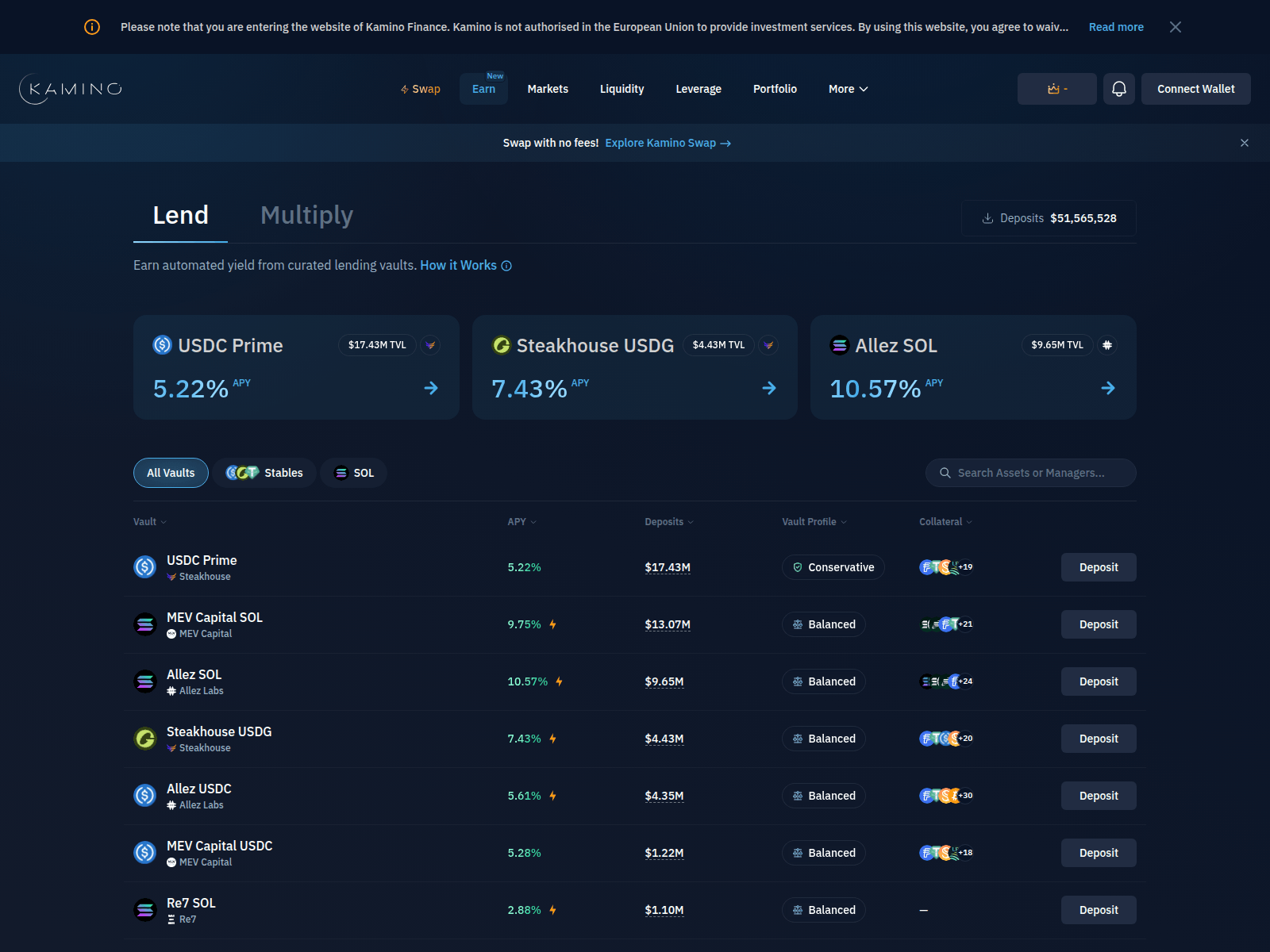
Task: Click the Steakhouse USDG card arrow
Action: coord(769,388)
